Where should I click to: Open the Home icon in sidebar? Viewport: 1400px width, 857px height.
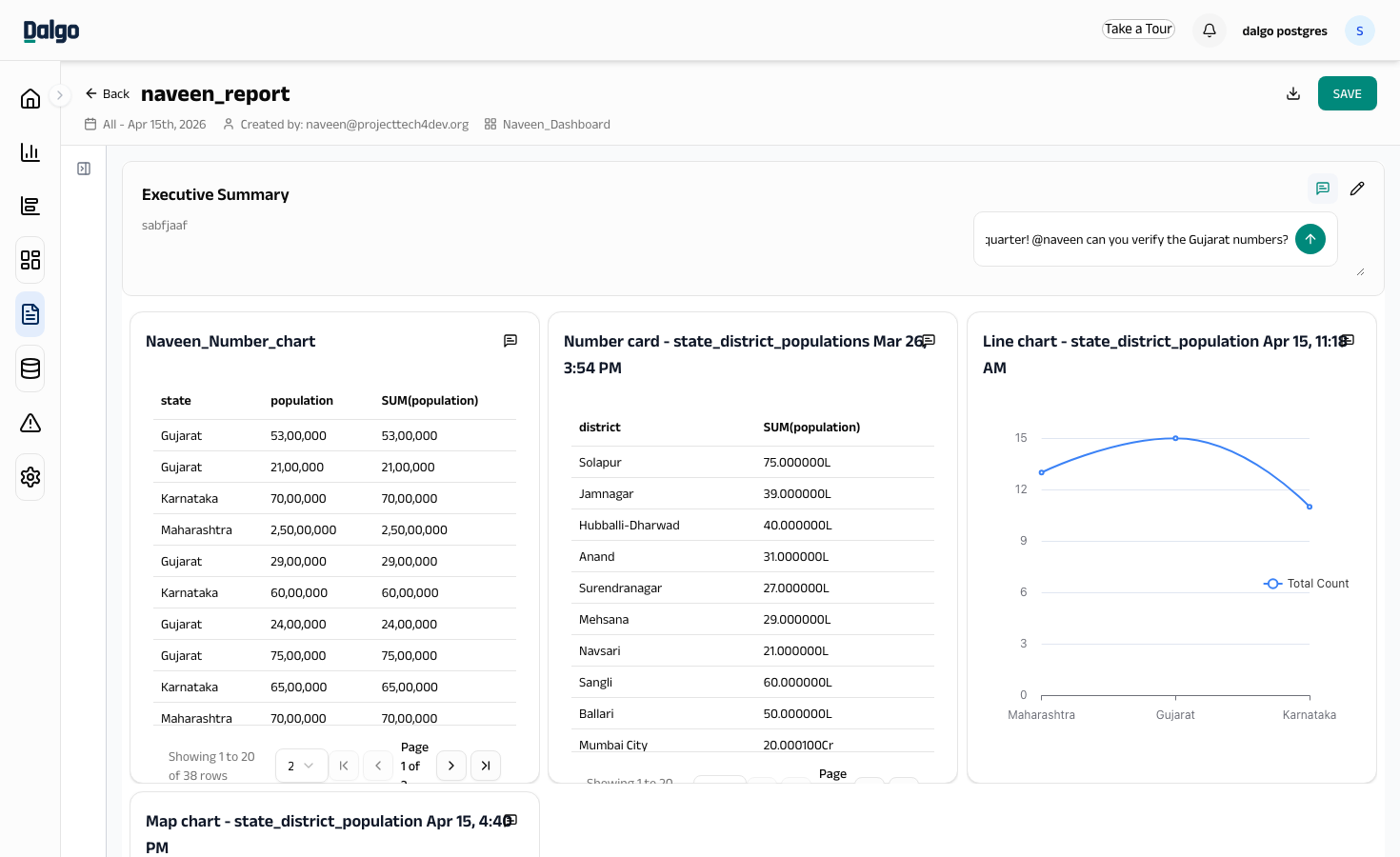[30, 98]
